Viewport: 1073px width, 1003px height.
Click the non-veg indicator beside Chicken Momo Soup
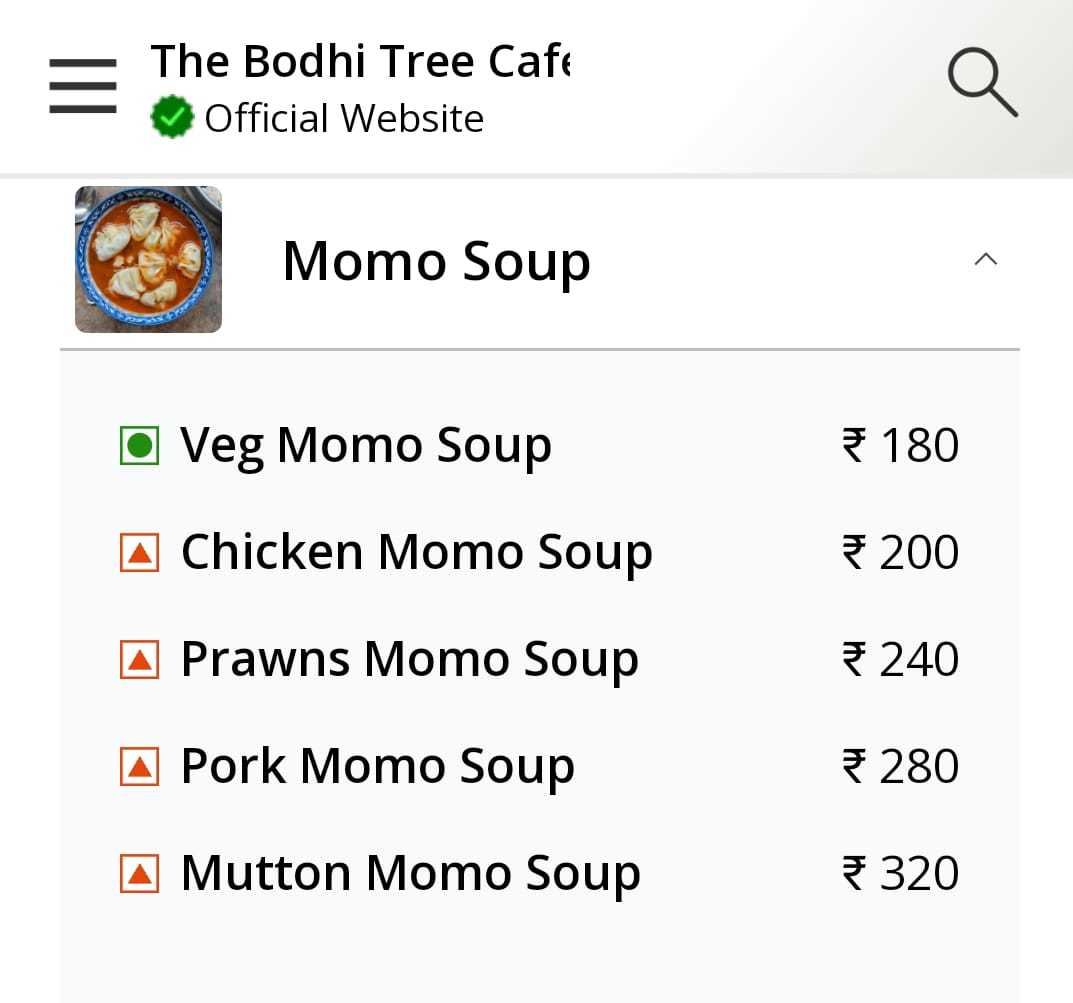point(140,551)
